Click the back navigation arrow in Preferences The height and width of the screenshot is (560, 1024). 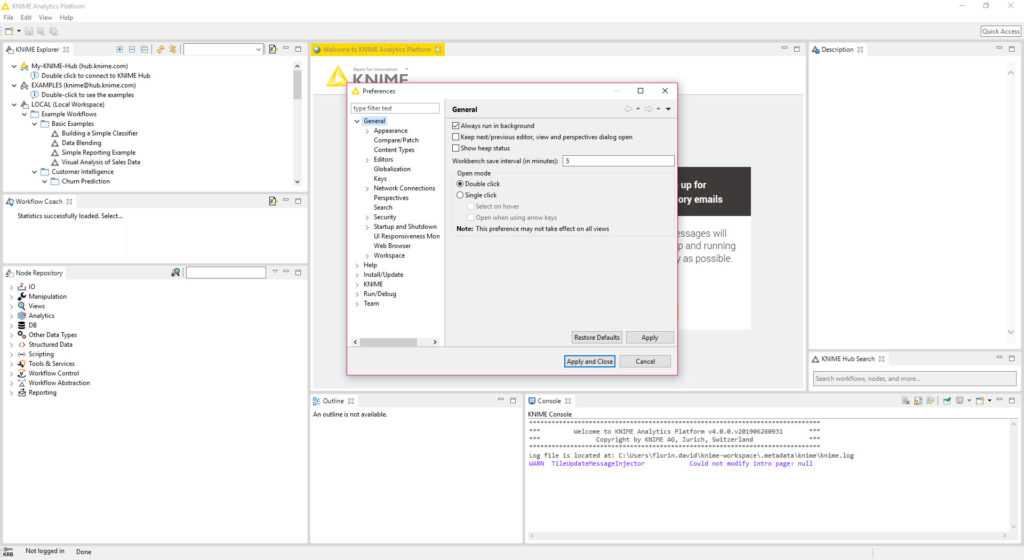pos(628,109)
